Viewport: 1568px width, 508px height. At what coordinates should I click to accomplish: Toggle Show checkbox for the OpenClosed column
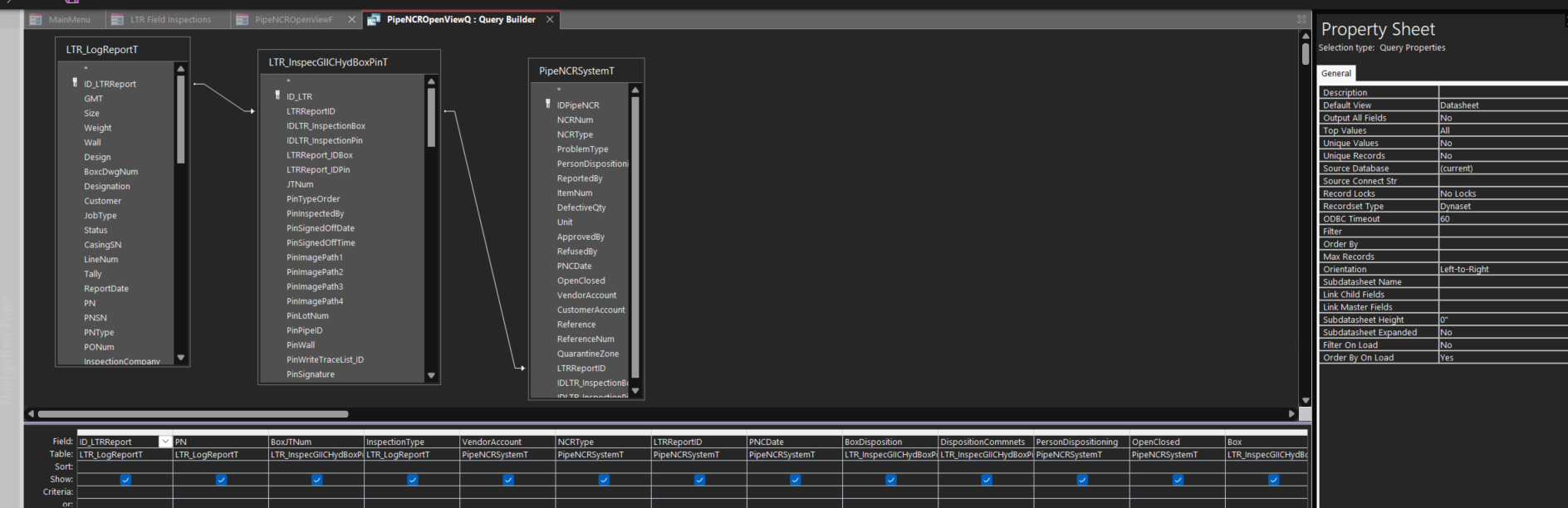(x=1178, y=480)
